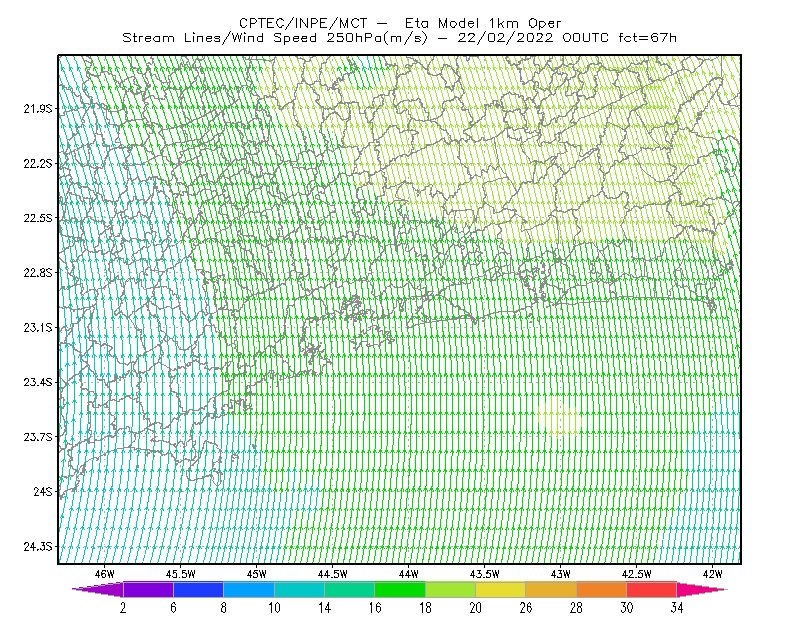Image resolution: width=800 pixels, height=618 pixels.
Task: Click the legend value '14'
Action: pyautogui.click(x=324, y=608)
